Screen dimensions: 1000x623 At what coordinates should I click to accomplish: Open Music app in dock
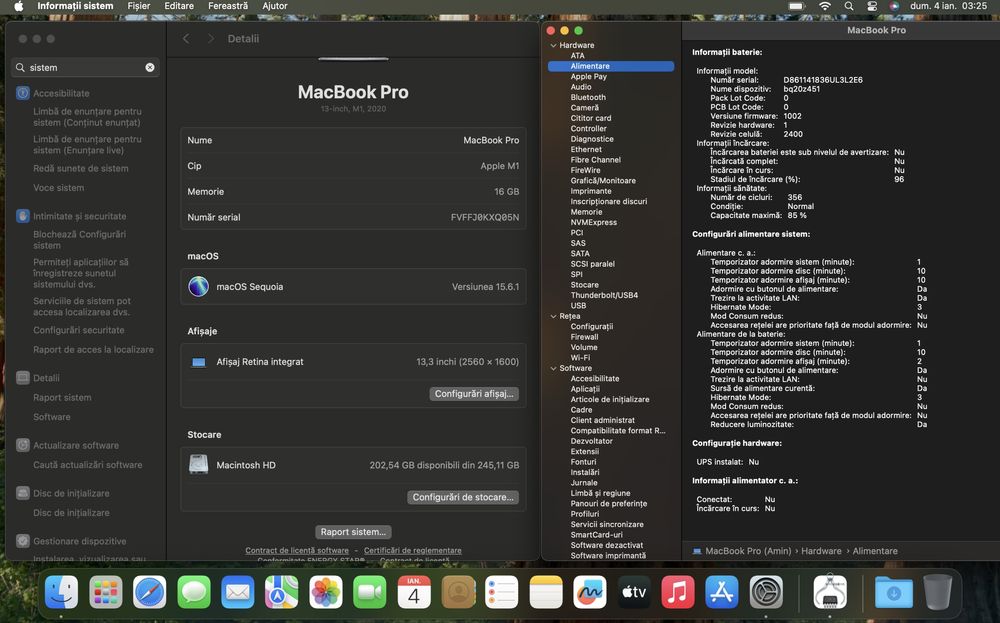[678, 592]
